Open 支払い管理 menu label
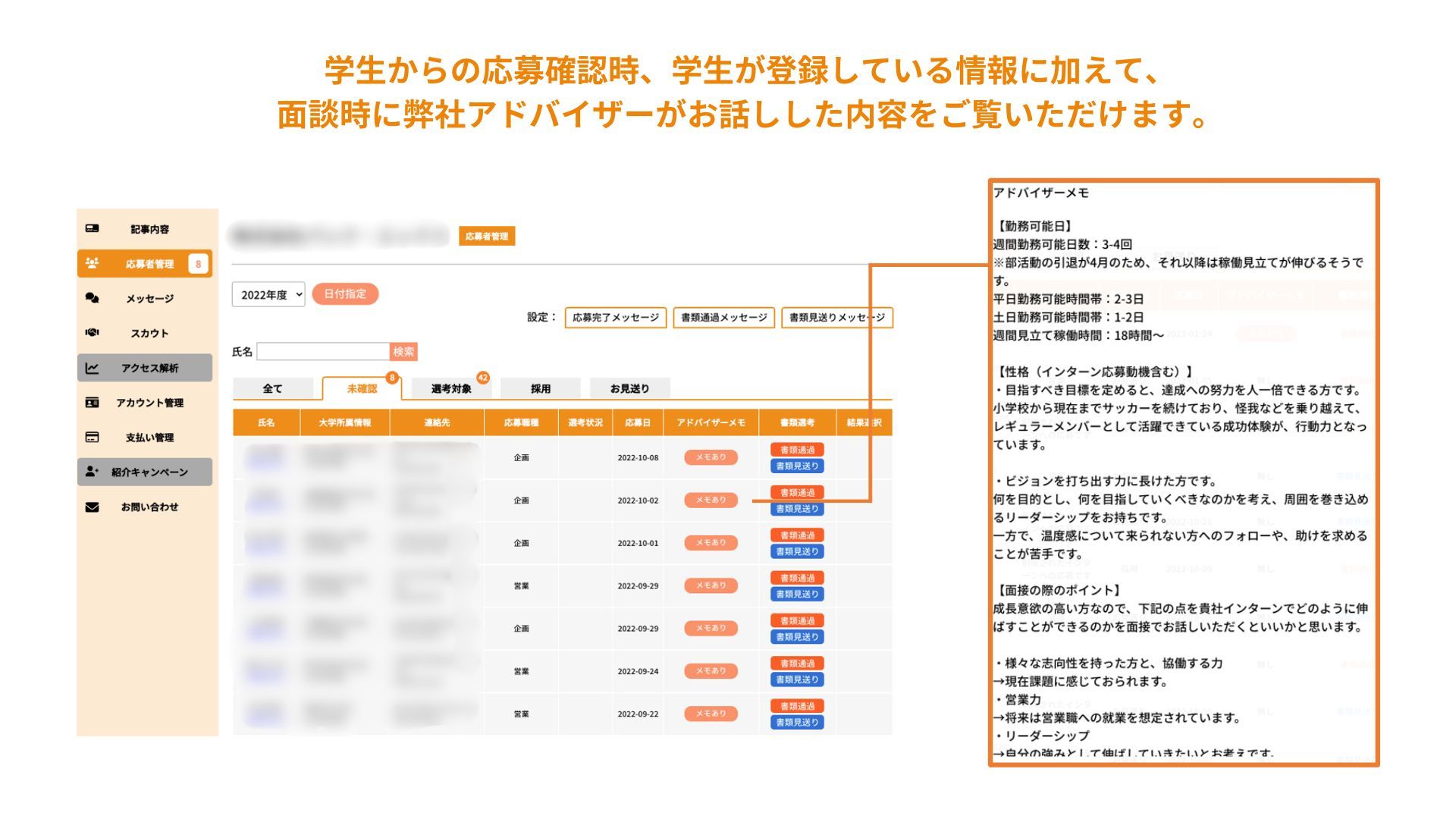Viewport: 1456px width, 819px height. coord(150,438)
